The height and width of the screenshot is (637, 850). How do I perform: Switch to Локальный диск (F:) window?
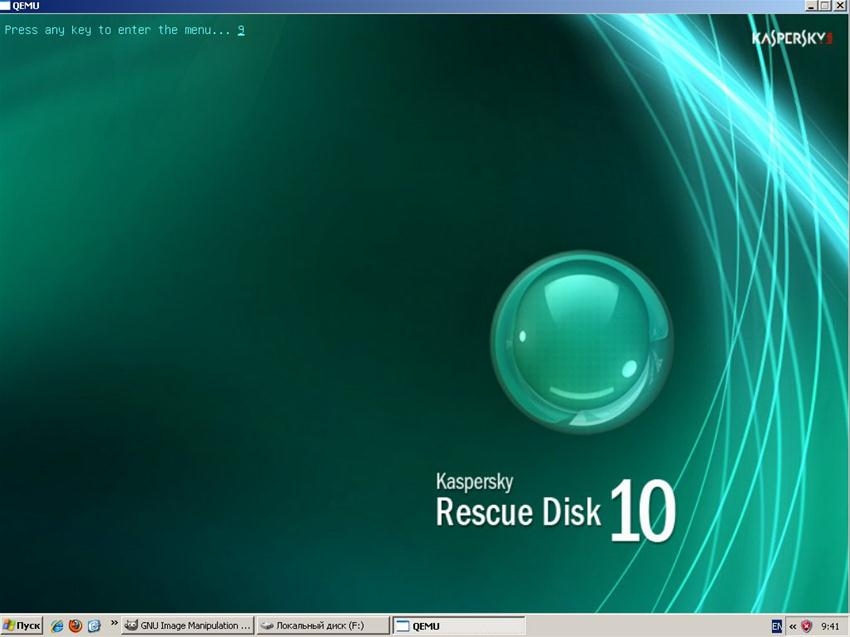(323, 626)
